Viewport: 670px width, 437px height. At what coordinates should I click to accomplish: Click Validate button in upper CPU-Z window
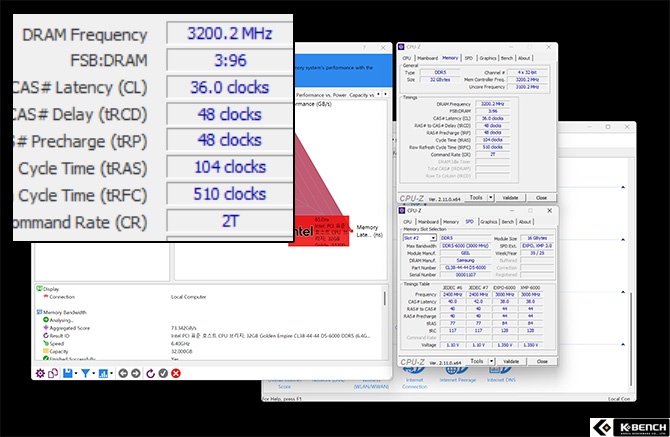[x=510, y=198]
